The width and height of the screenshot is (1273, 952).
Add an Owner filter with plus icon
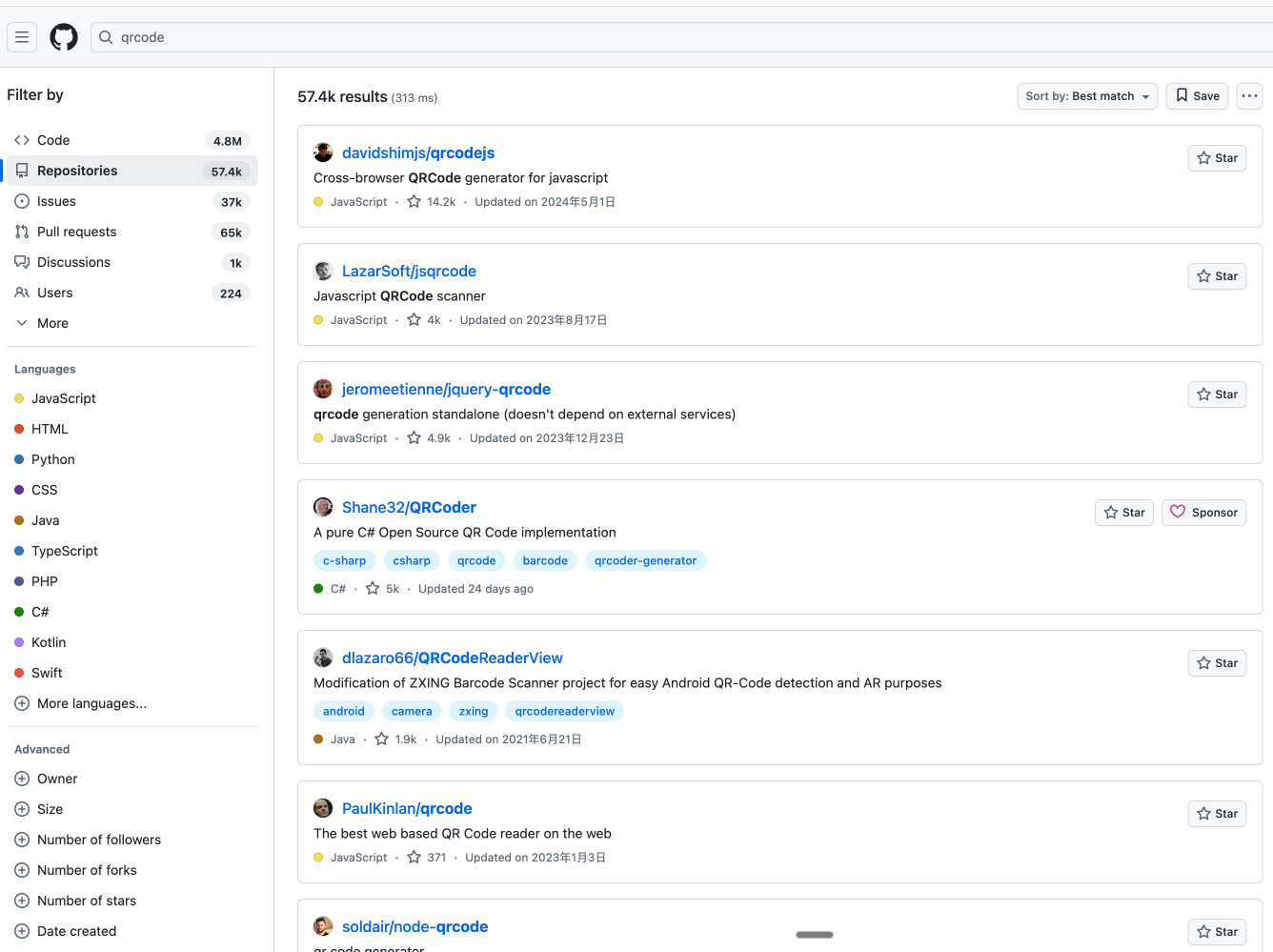[22, 779]
